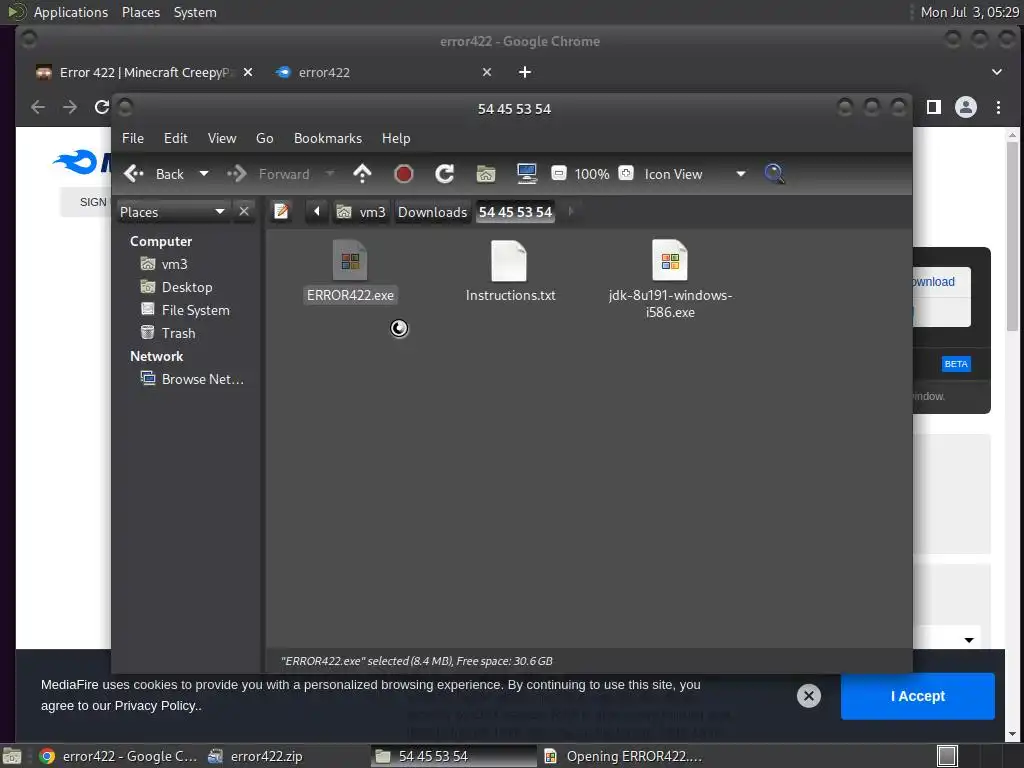Open the View menu
The width and height of the screenshot is (1024, 768).
click(x=222, y=138)
